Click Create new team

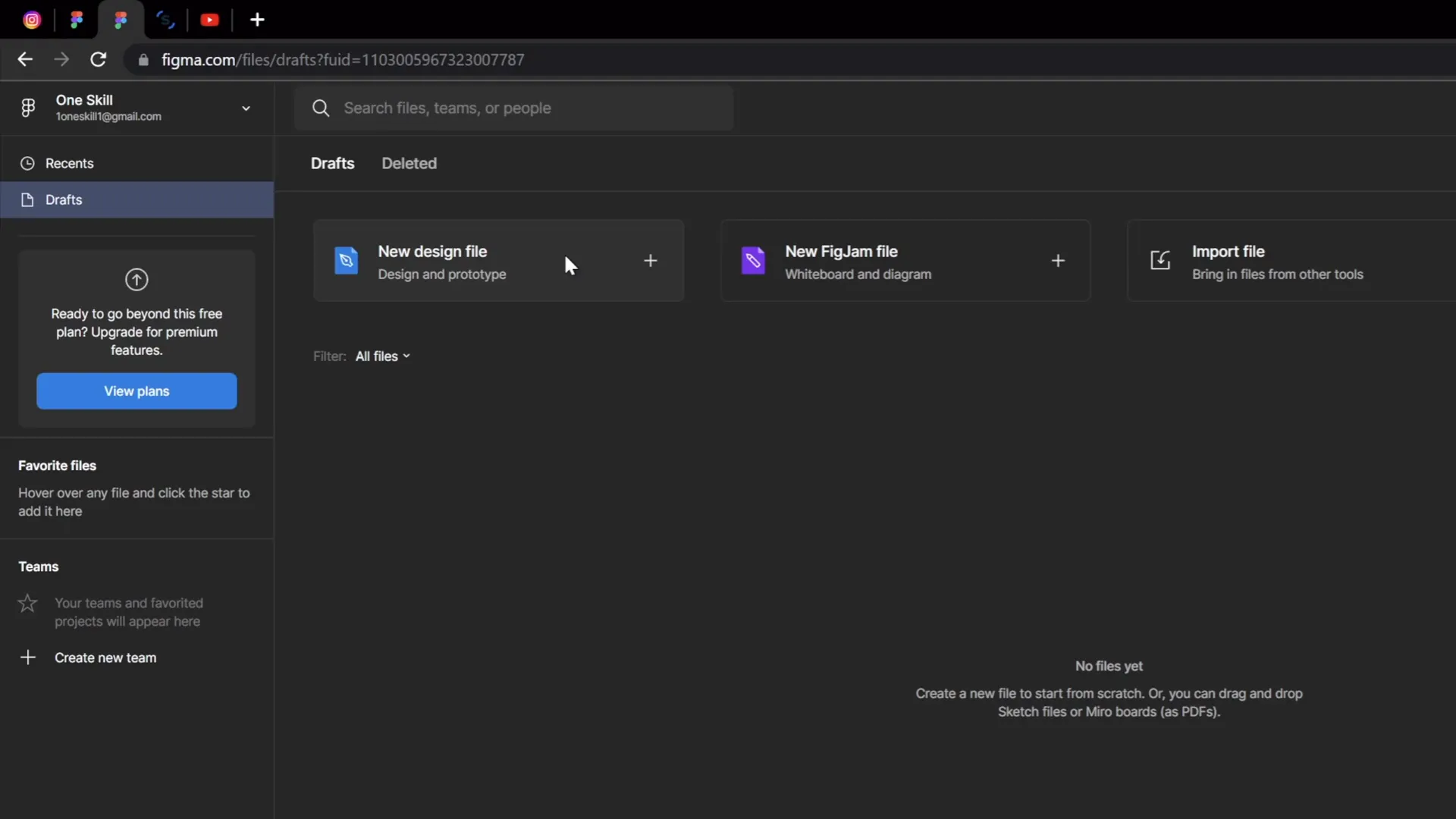(105, 657)
